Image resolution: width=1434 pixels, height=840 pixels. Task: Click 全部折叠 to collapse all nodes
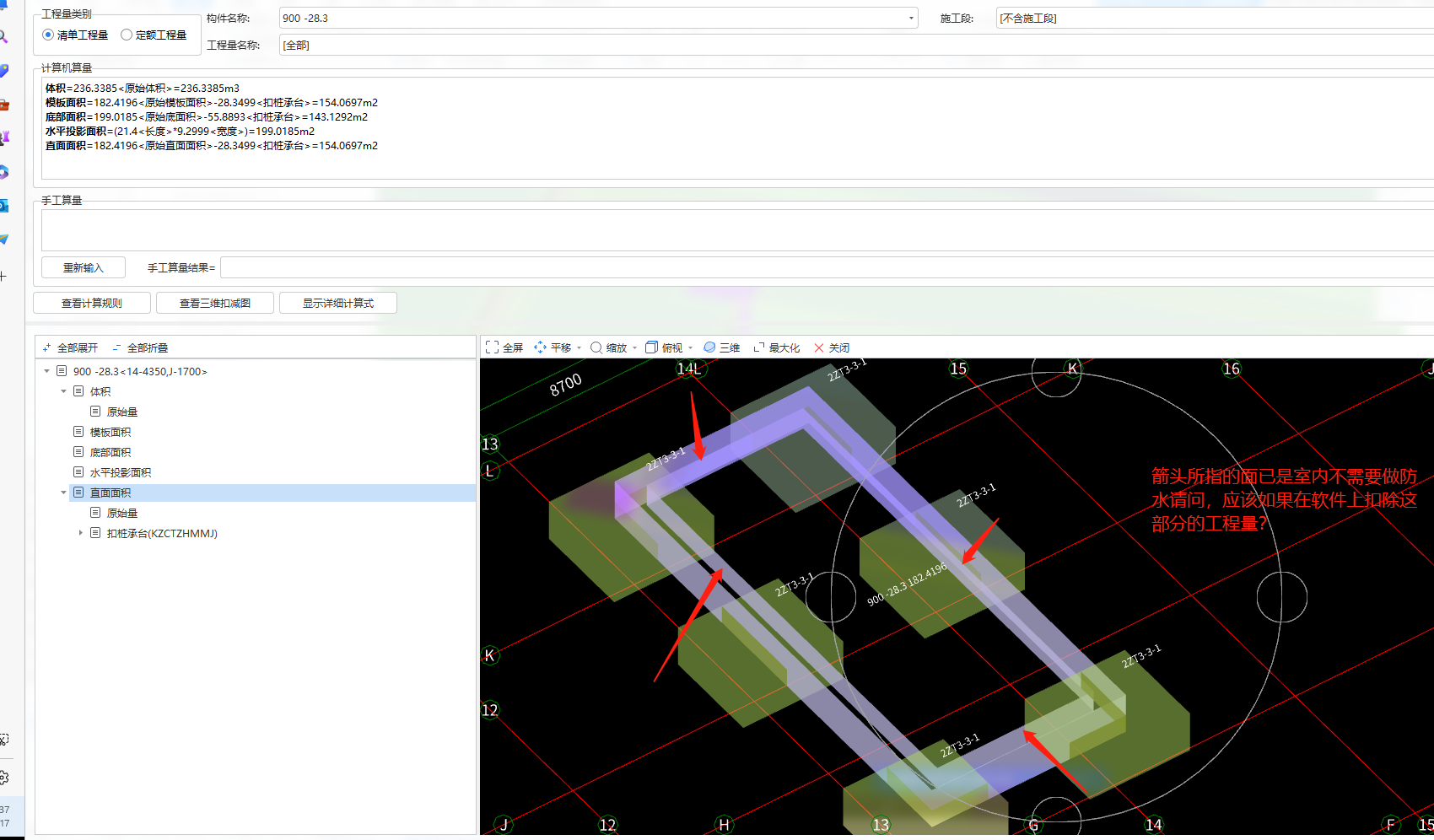[x=140, y=347]
